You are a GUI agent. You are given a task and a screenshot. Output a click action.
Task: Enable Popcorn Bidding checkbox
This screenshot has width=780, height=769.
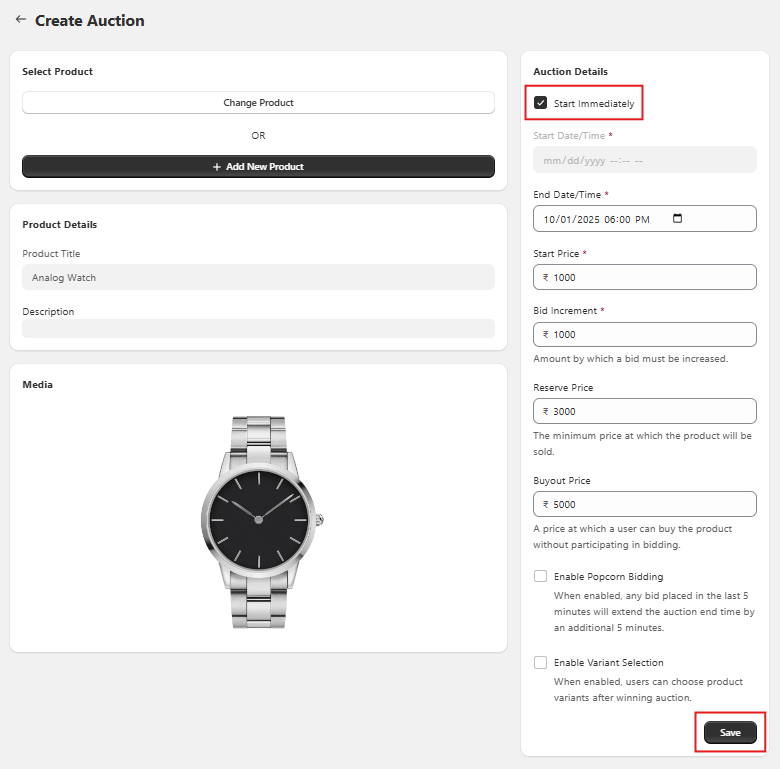coord(541,576)
